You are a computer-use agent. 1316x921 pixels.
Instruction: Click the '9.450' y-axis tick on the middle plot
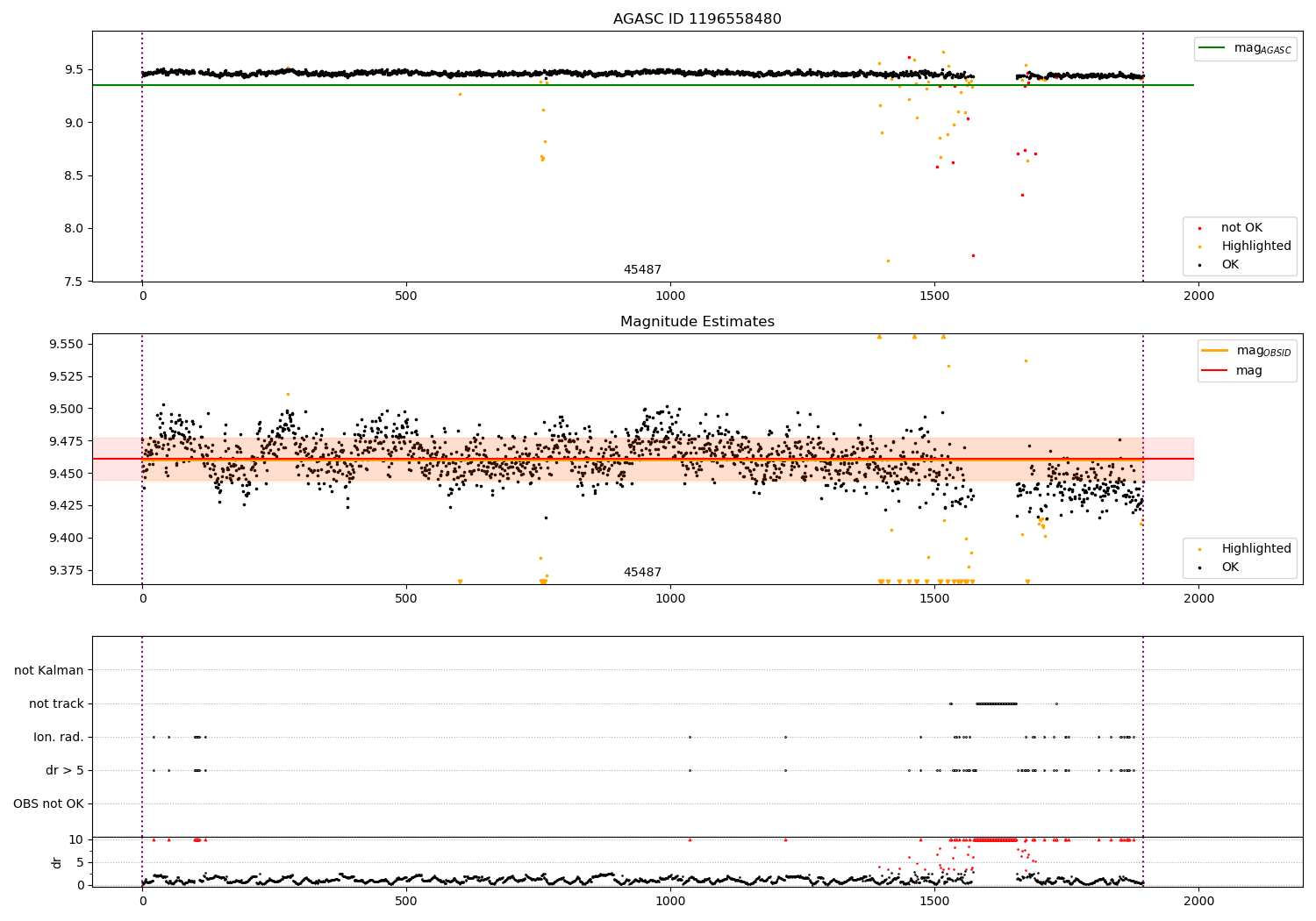click(x=66, y=474)
